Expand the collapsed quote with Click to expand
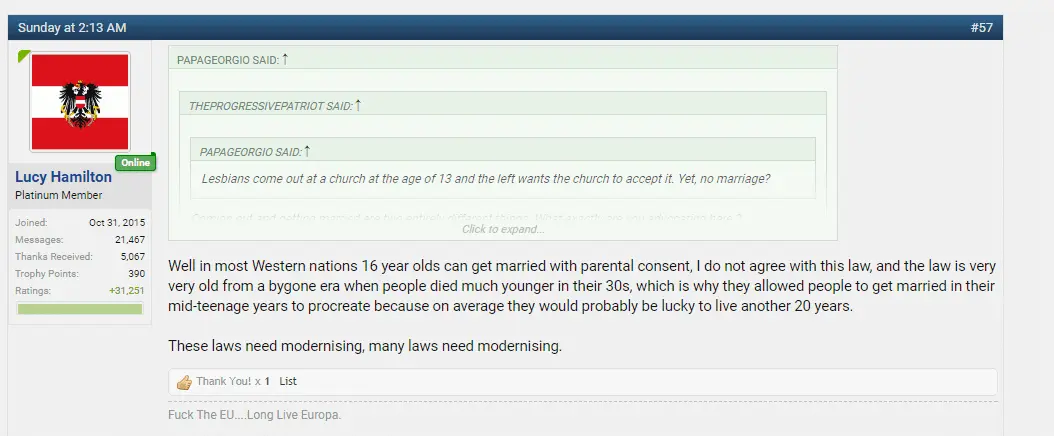The image size is (1054, 436). (x=503, y=229)
